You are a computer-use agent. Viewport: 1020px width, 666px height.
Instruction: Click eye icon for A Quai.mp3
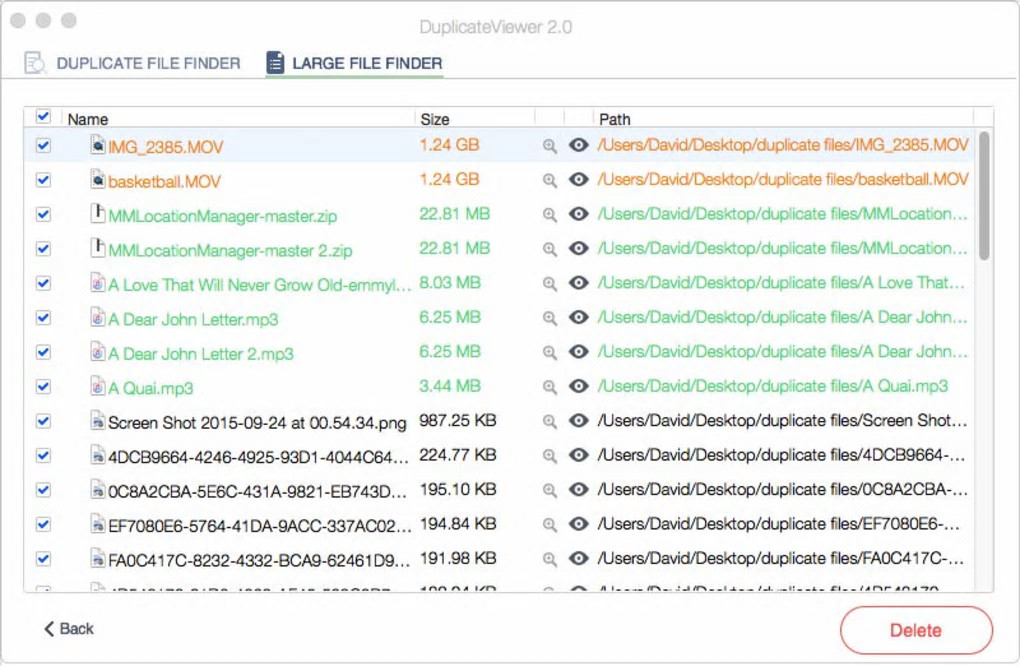pyautogui.click(x=578, y=386)
